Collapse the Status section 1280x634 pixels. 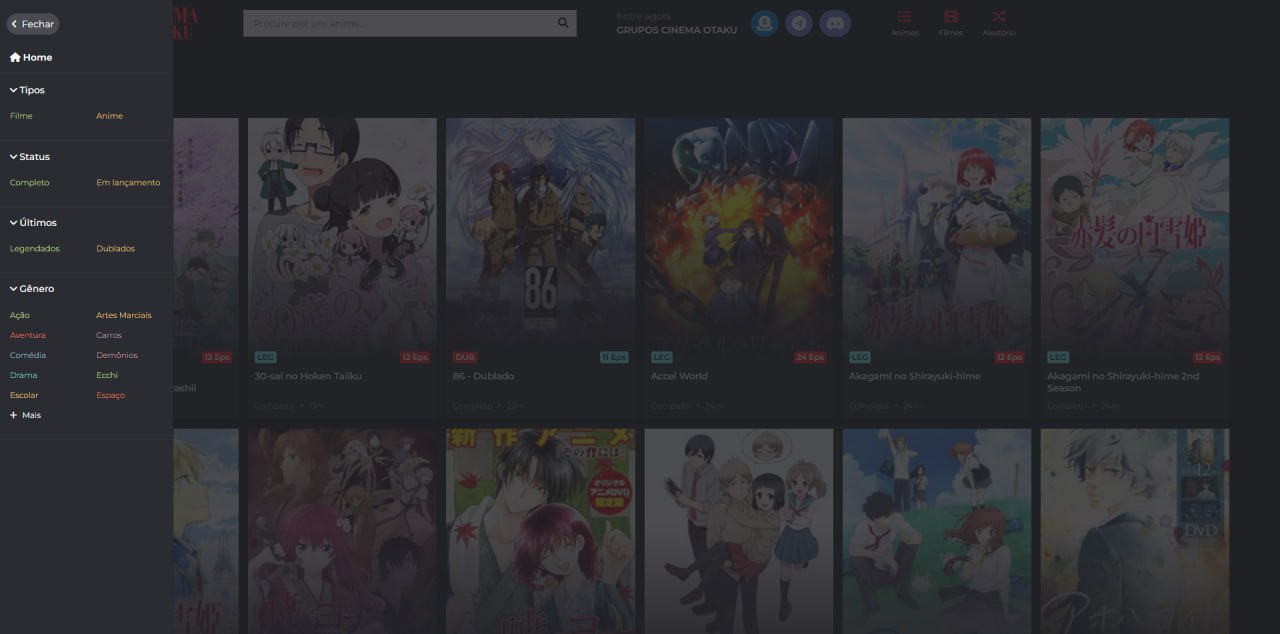click(30, 157)
